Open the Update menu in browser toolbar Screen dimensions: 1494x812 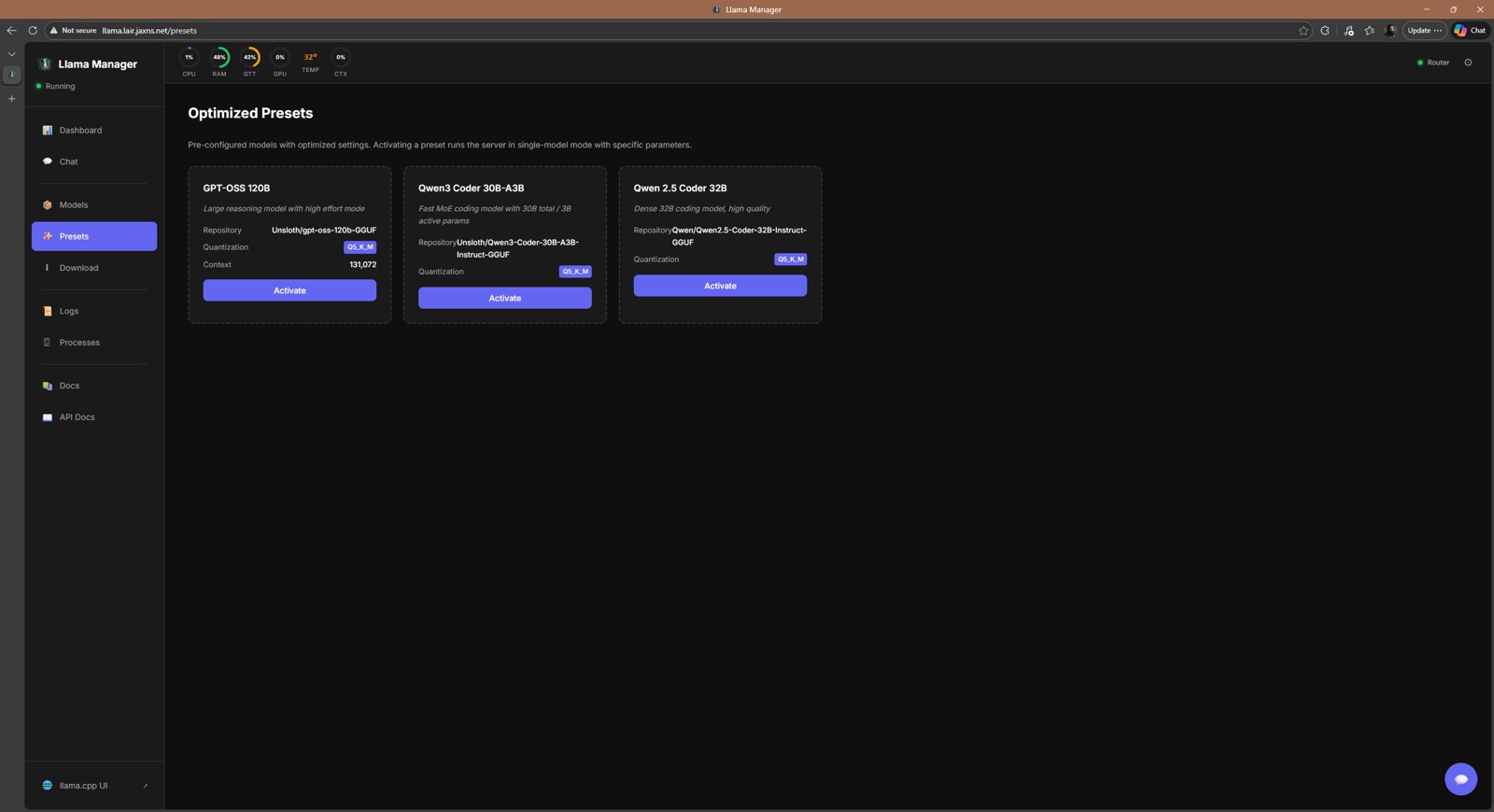point(1425,31)
